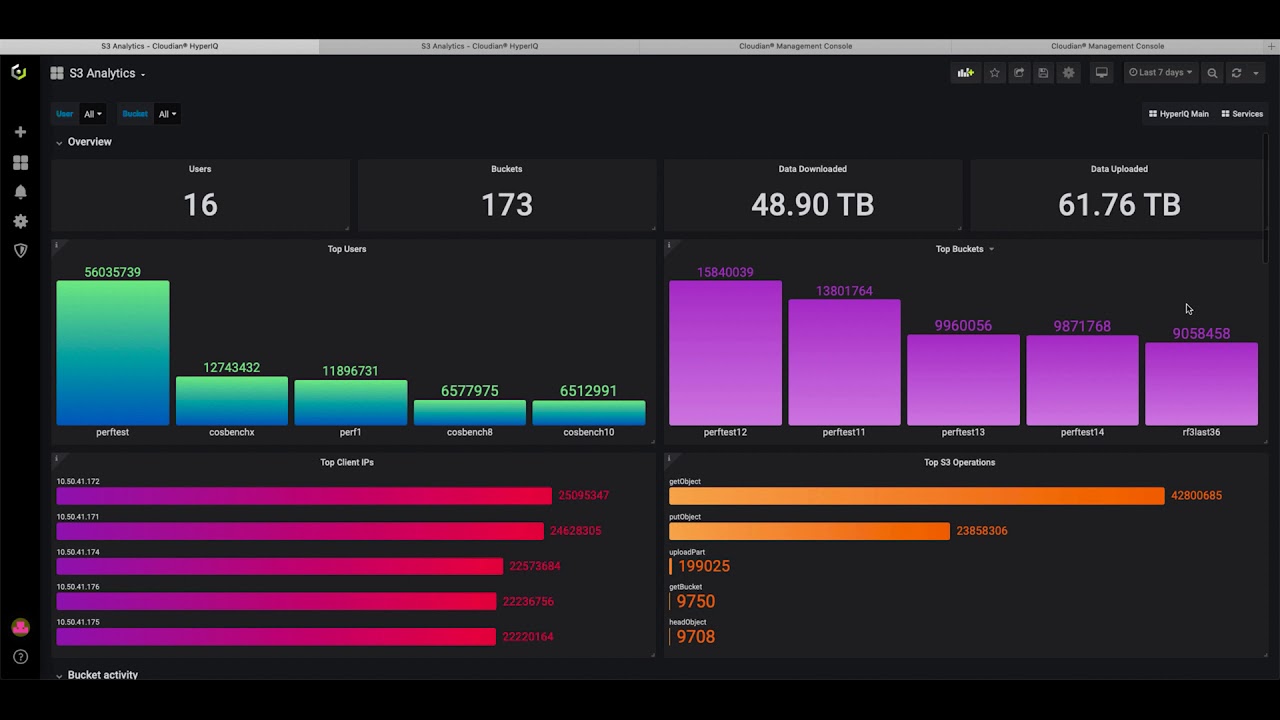
Task: Click the 10.50.41.172 client IP bar
Action: pyautogui.click(x=303, y=495)
